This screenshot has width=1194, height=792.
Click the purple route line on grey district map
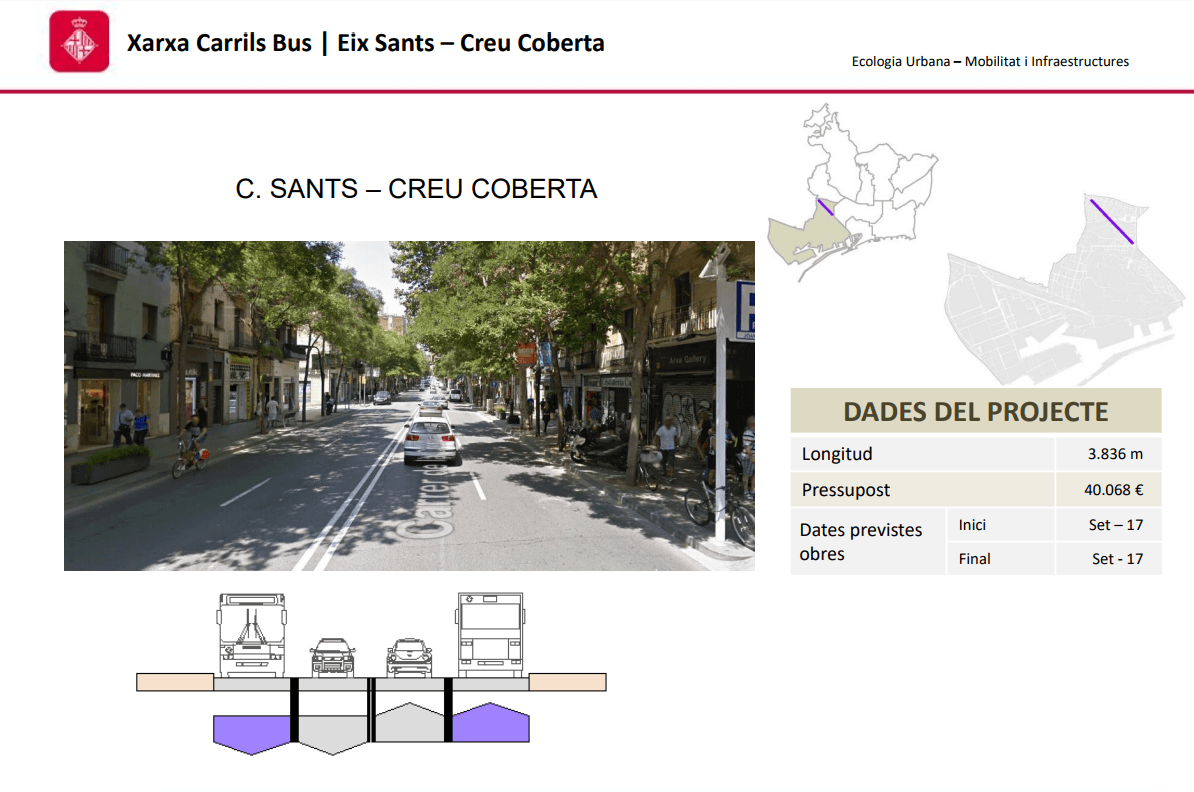click(x=1111, y=221)
